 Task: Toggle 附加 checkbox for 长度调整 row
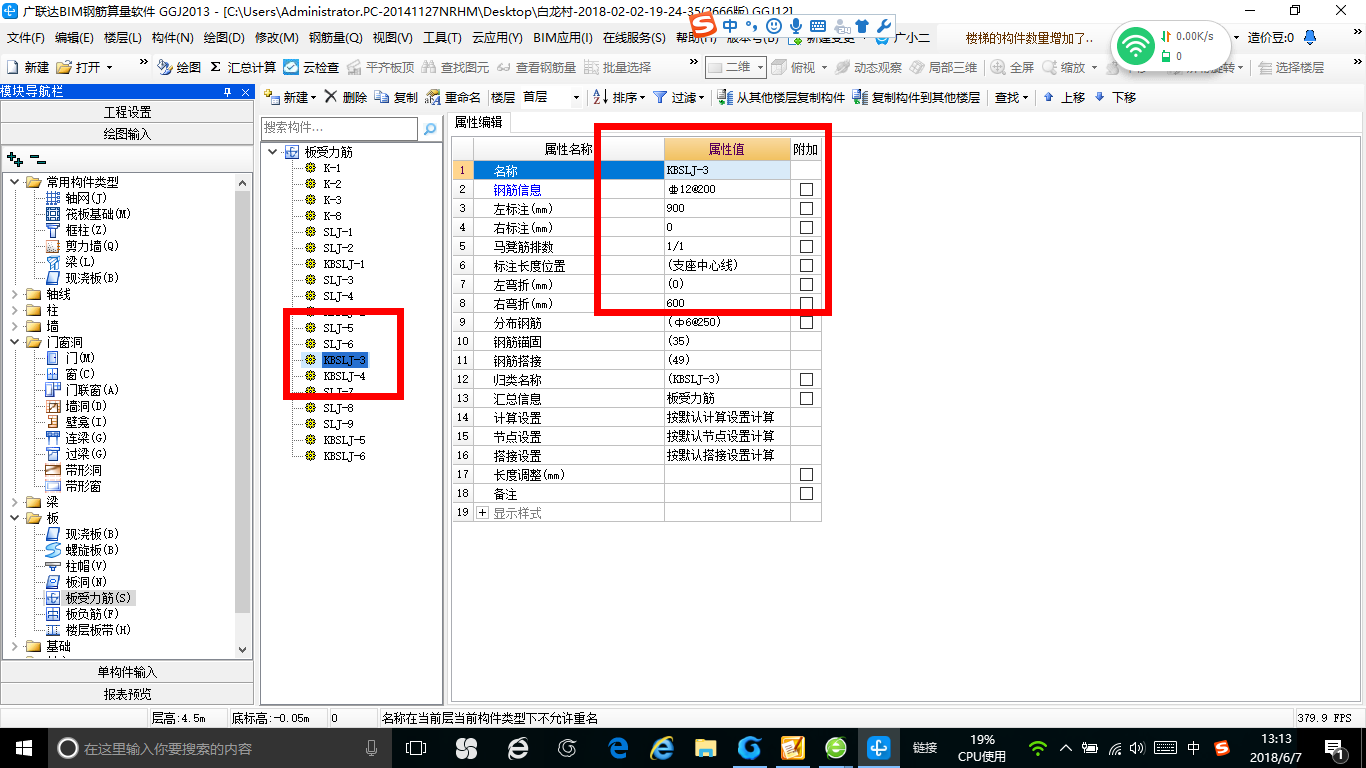pos(806,474)
